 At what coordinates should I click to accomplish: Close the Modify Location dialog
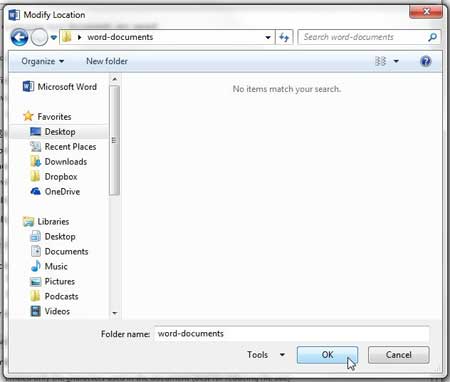click(x=426, y=12)
